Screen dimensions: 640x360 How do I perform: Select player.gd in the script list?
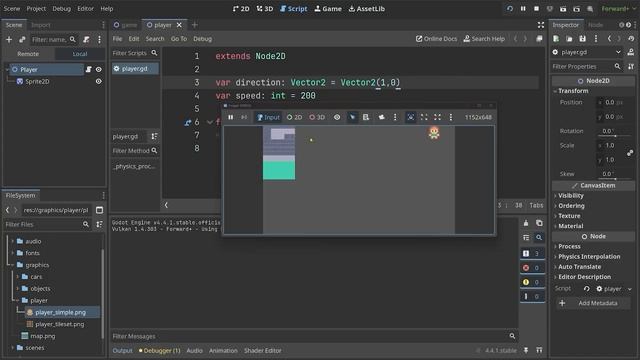[135, 69]
